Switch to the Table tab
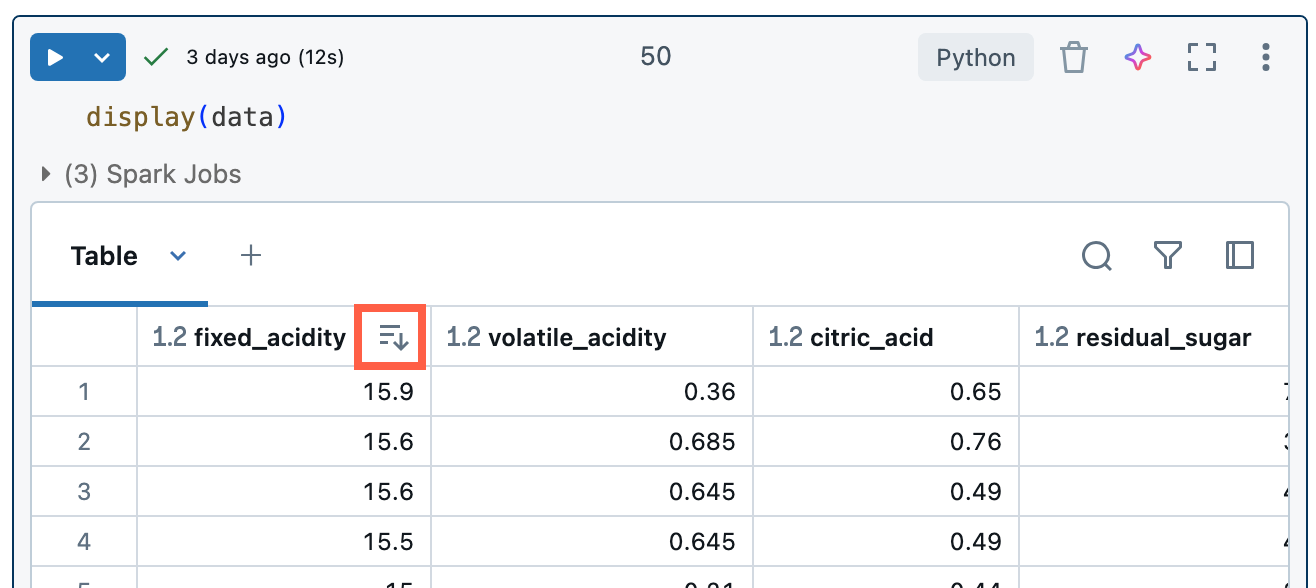This screenshot has width=1316, height=588. pyautogui.click(x=104, y=256)
